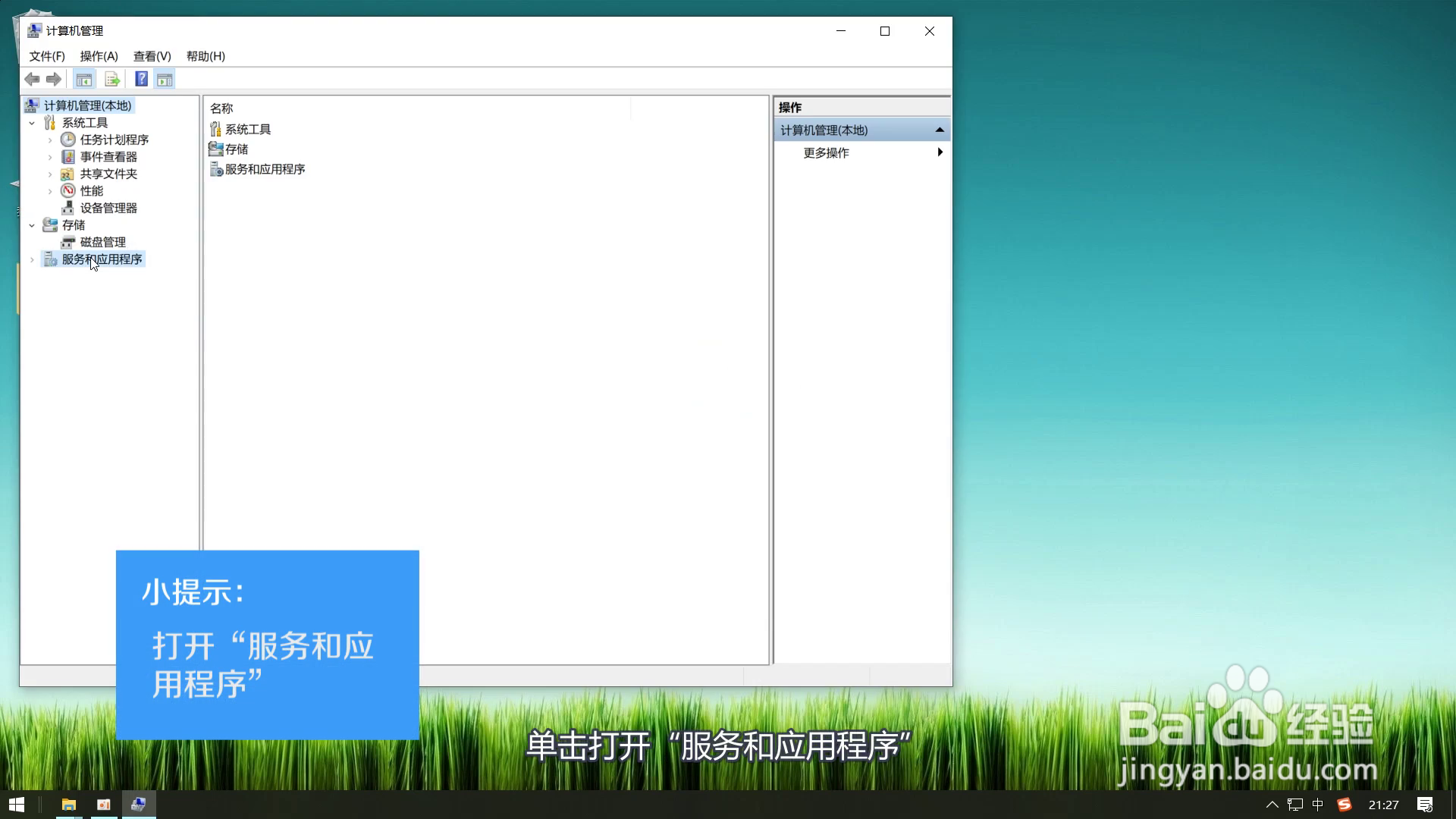Open the Help question-mark toolbar icon
The image size is (1456, 819).
point(141,79)
